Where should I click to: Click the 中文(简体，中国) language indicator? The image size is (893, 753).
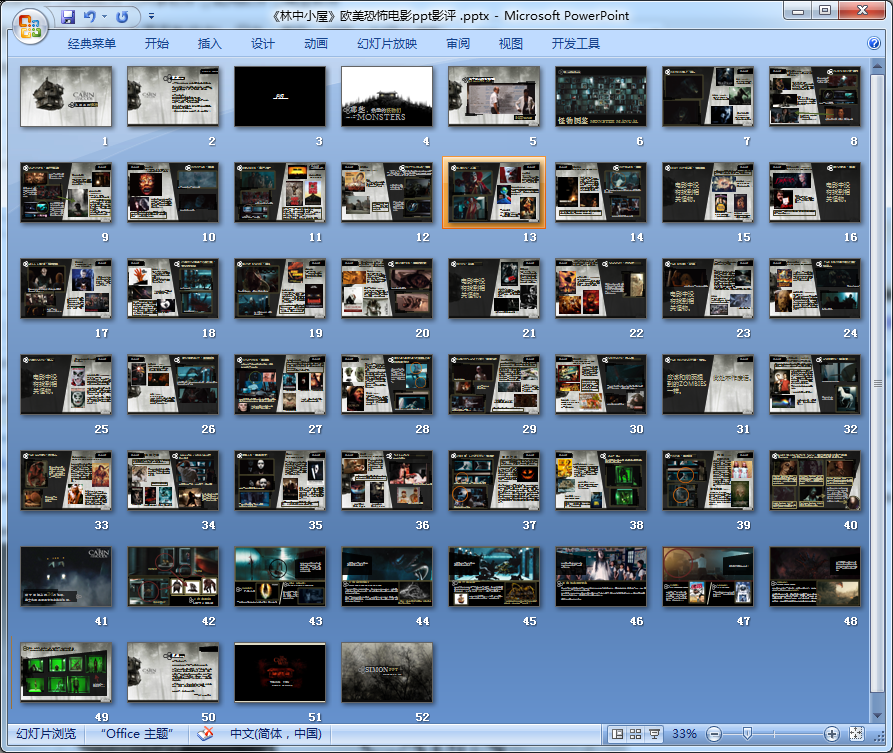pyautogui.click(x=276, y=734)
